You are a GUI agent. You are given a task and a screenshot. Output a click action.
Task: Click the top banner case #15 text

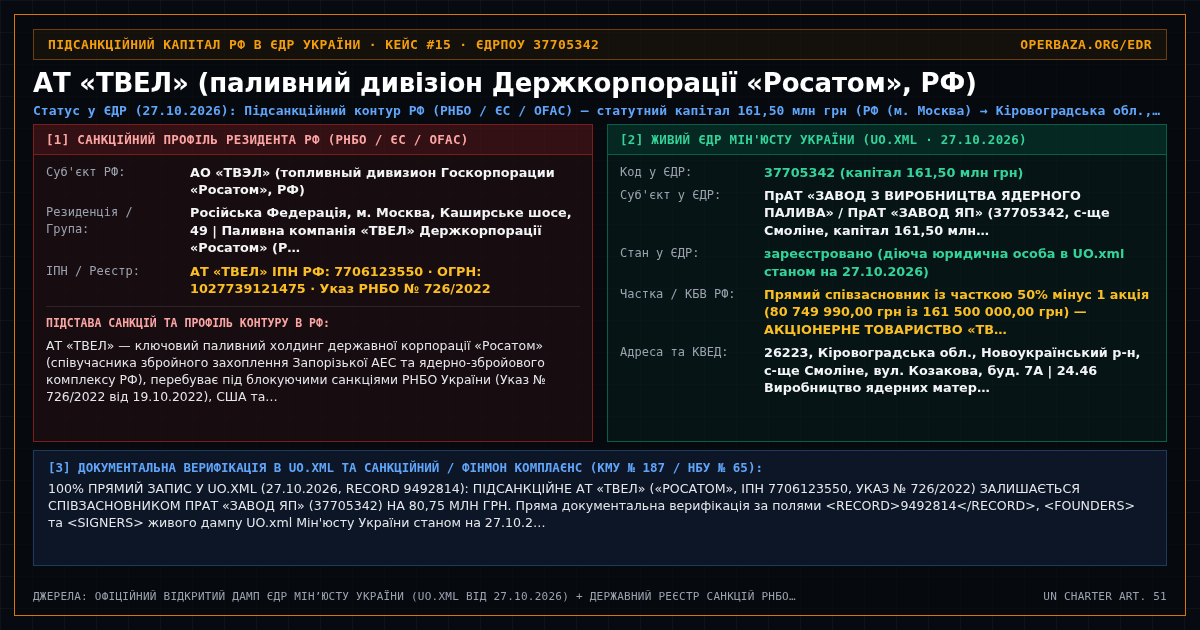[x=323, y=45]
